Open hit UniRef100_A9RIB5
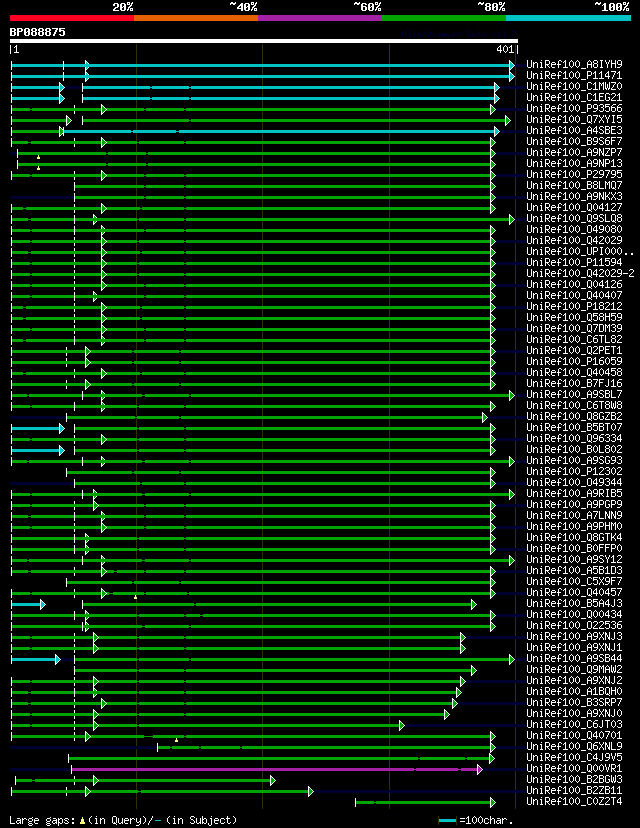This screenshot has height=828, width=640. pos(574,493)
